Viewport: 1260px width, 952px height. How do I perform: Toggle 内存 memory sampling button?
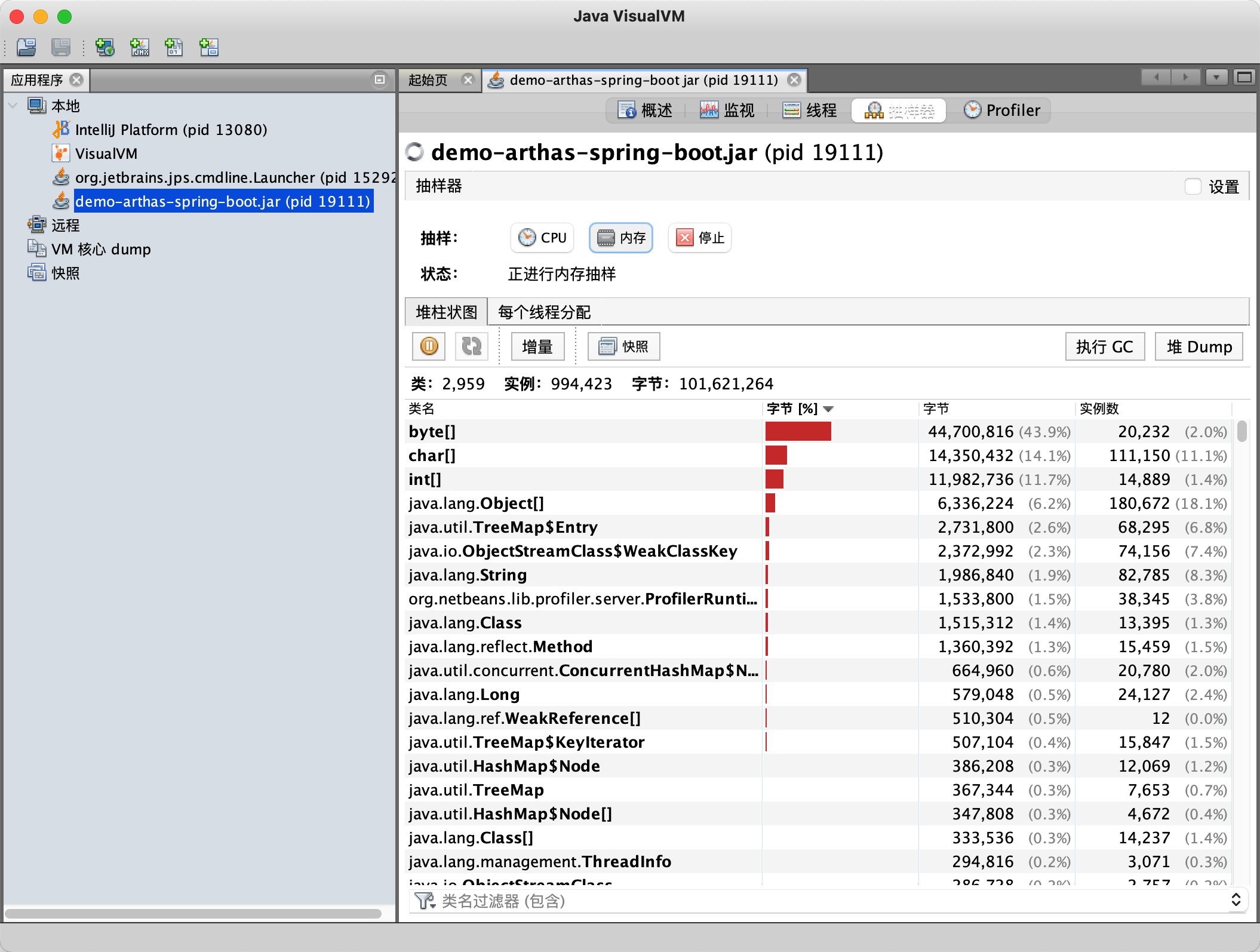pos(621,238)
